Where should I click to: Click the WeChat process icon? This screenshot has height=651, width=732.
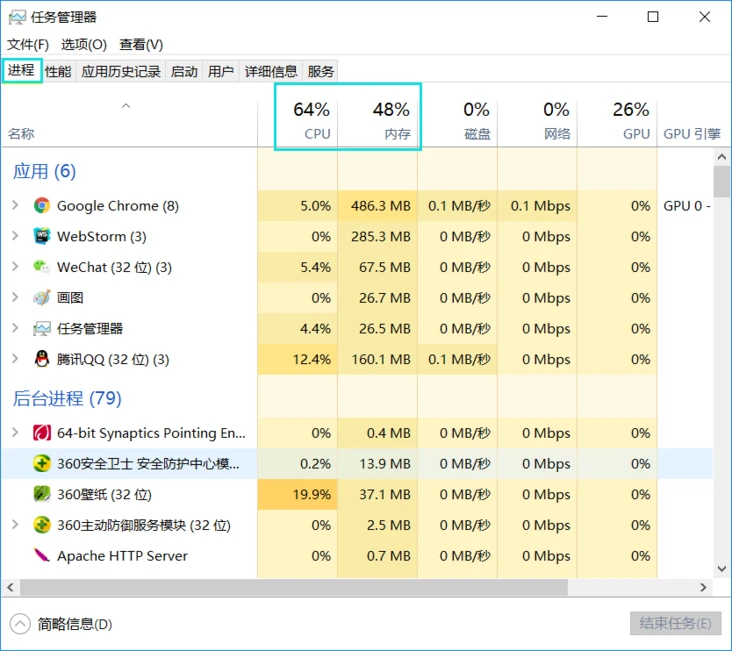tap(42, 267)
